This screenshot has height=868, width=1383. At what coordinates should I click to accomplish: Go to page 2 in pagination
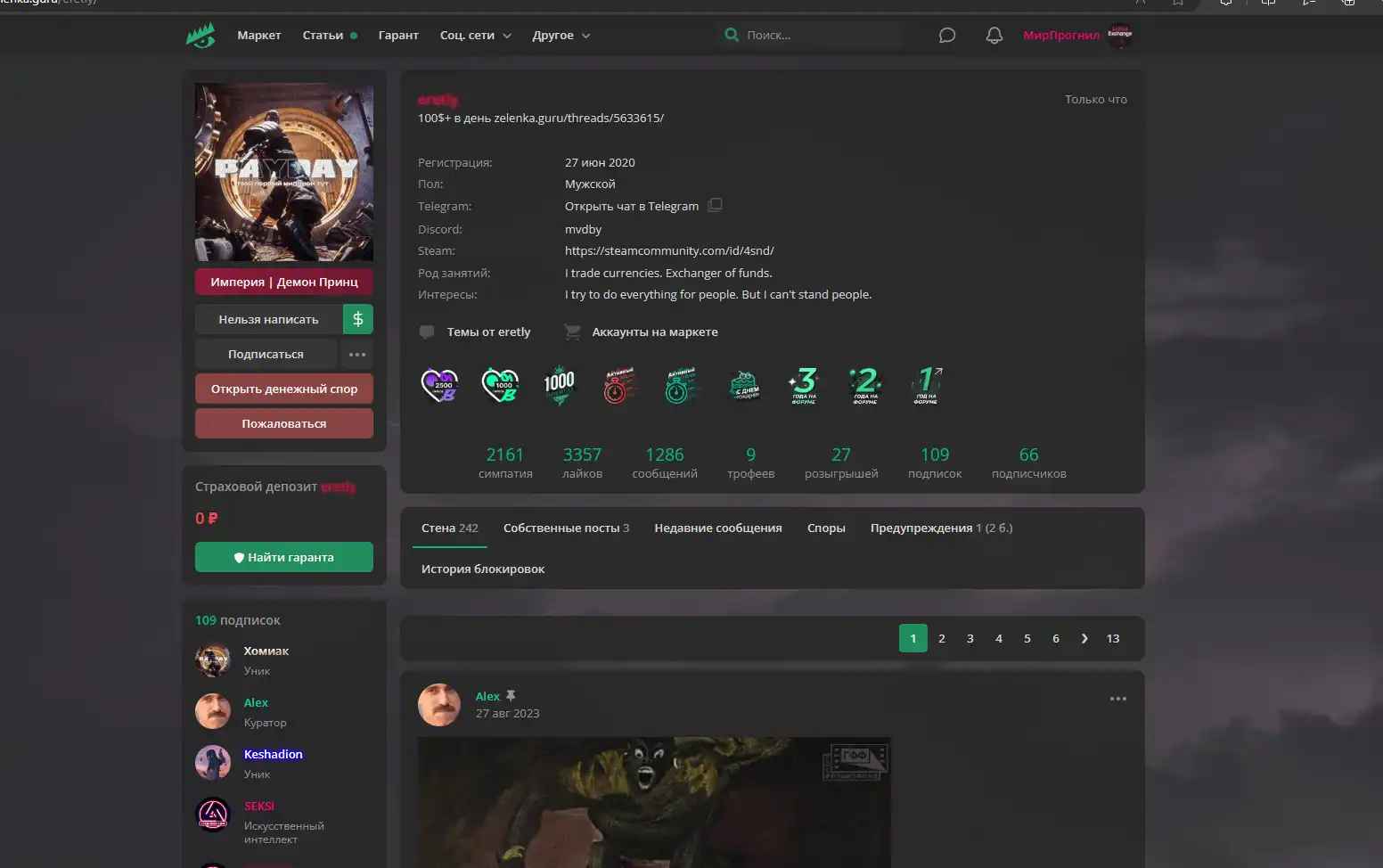(x=942, y=638)
